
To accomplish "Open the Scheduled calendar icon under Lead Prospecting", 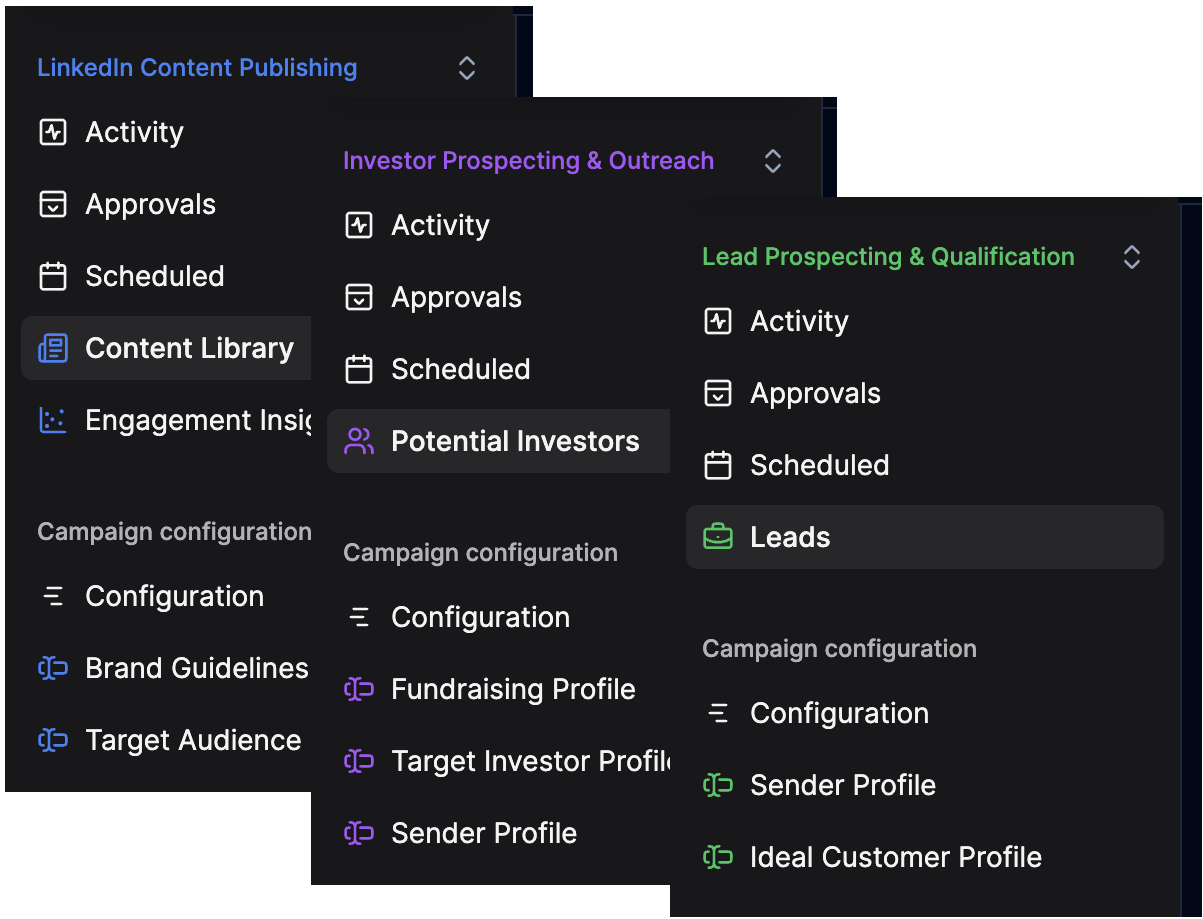I will point(718,464).
